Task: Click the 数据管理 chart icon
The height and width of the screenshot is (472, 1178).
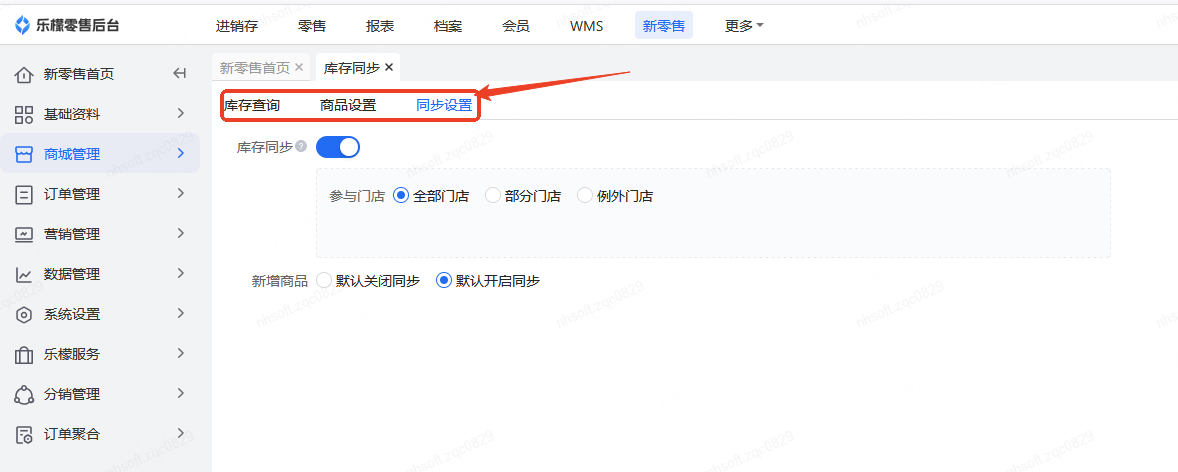Action: 24,274
